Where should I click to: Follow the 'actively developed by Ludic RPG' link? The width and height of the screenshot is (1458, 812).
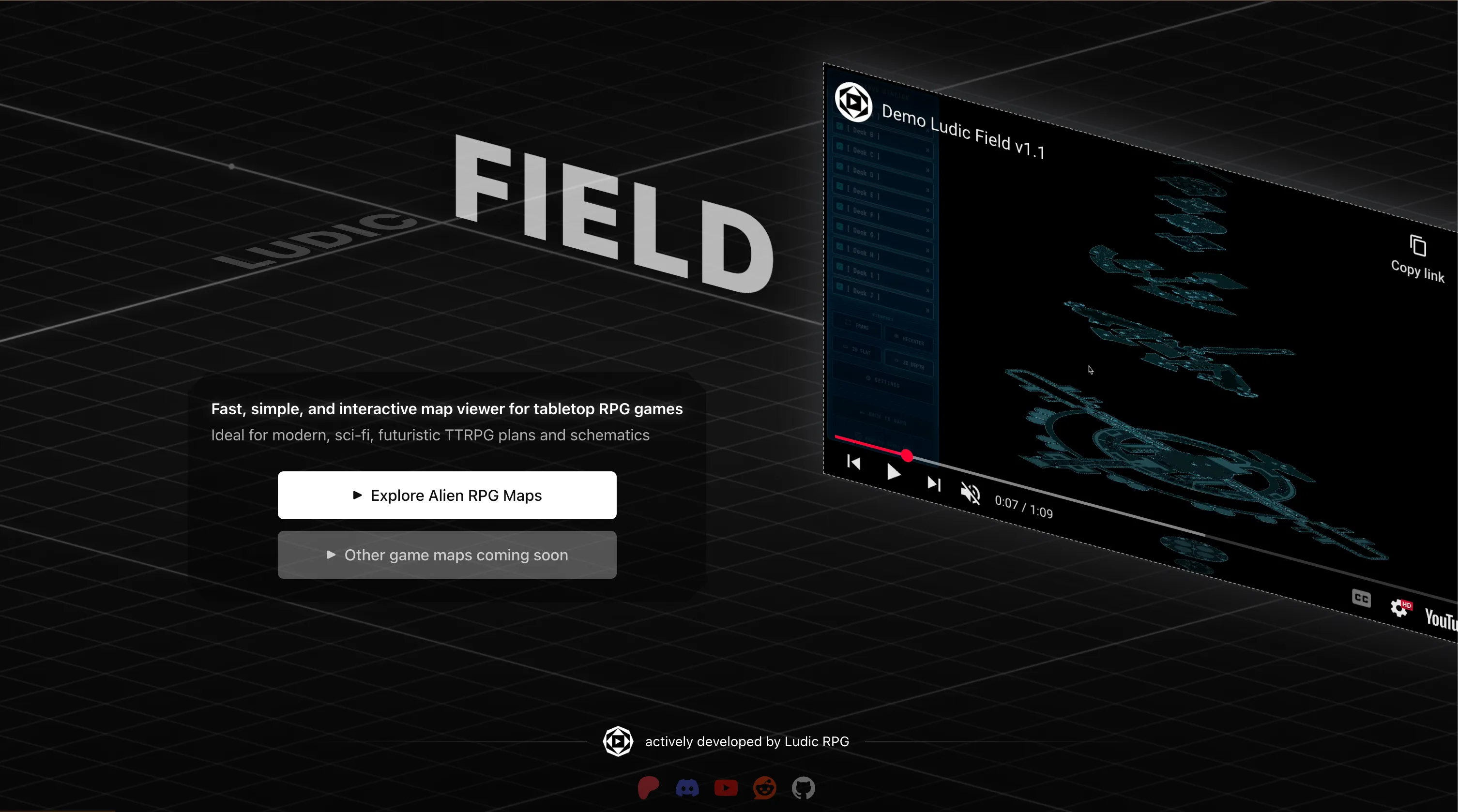(x=747, y=741)
